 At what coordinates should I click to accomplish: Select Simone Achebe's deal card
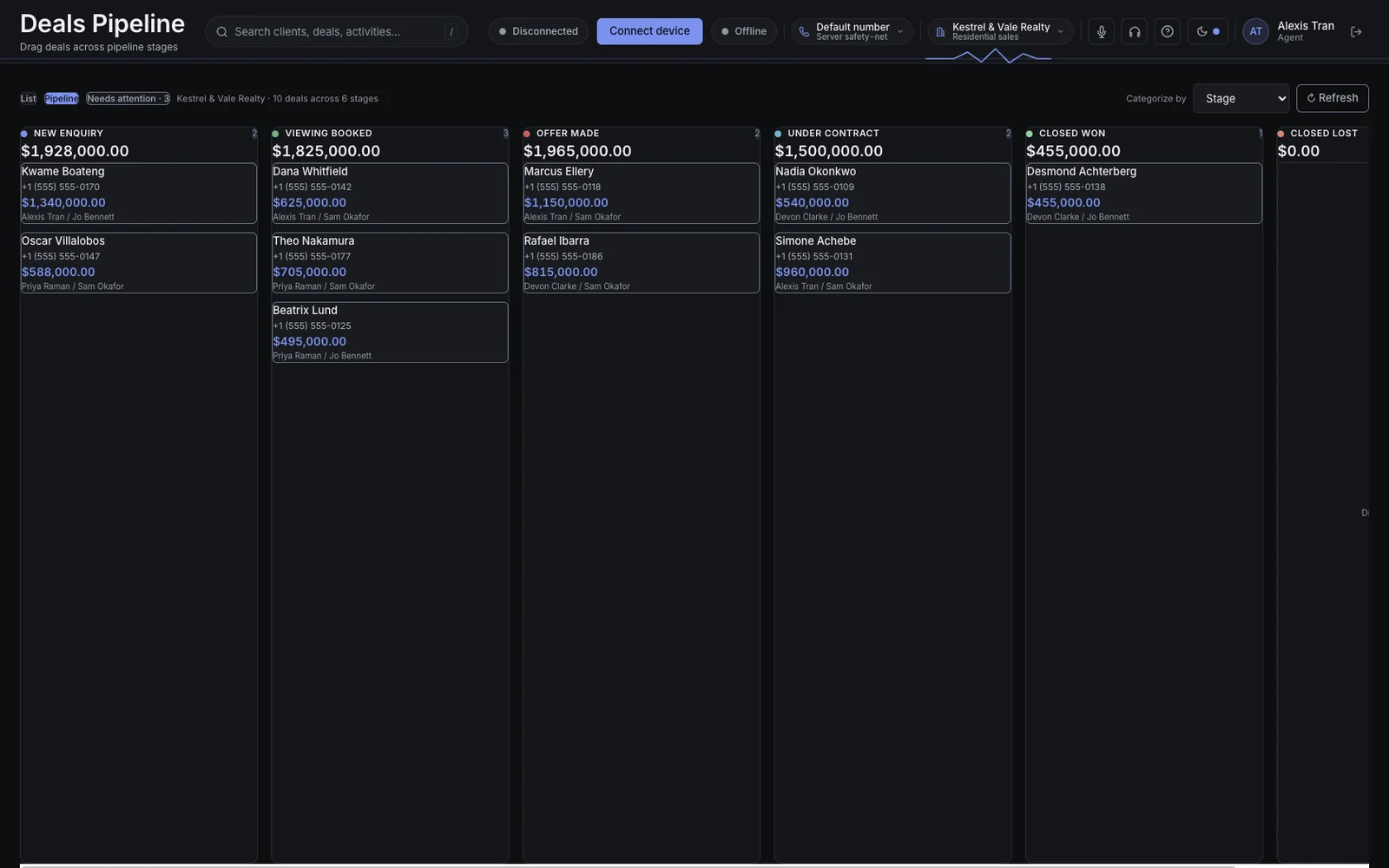pos(892,263)
